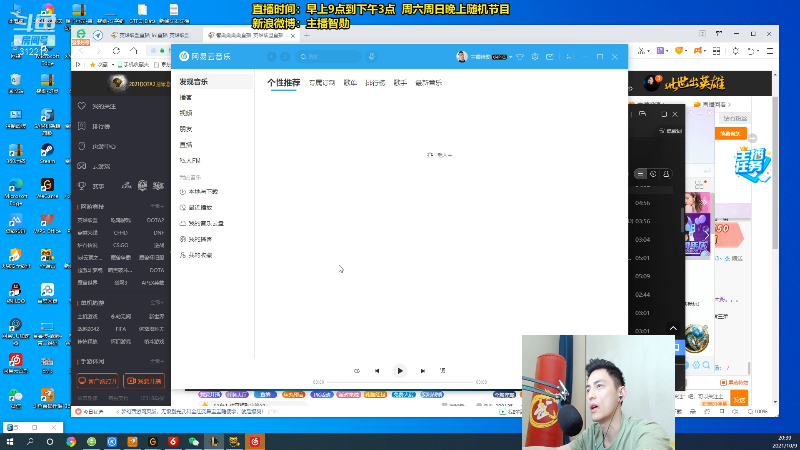This screenshot has height=450, width=800.
Task: Collapse the dark panel with the up chevron
Action: pyautogui.click(x=673, y=328)
